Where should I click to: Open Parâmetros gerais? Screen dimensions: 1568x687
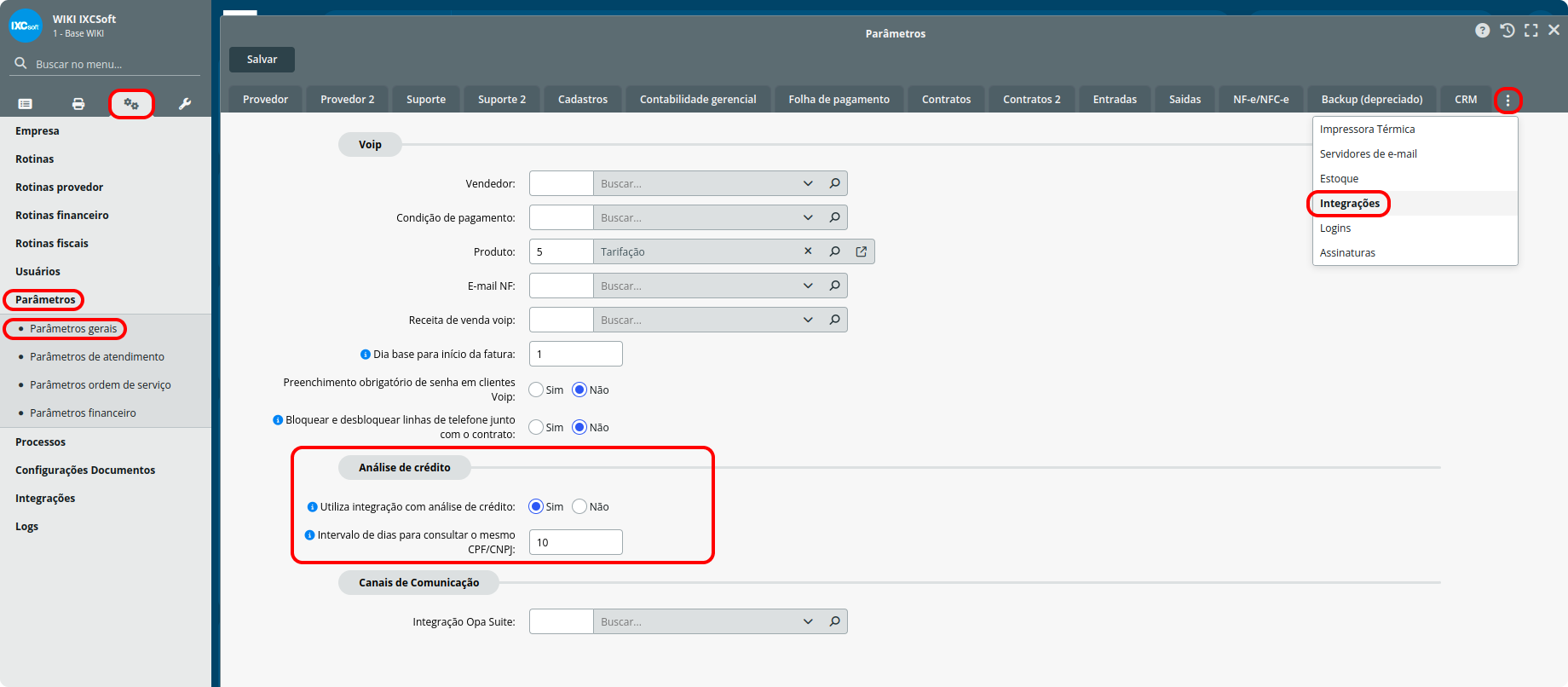tap(73, 328)
